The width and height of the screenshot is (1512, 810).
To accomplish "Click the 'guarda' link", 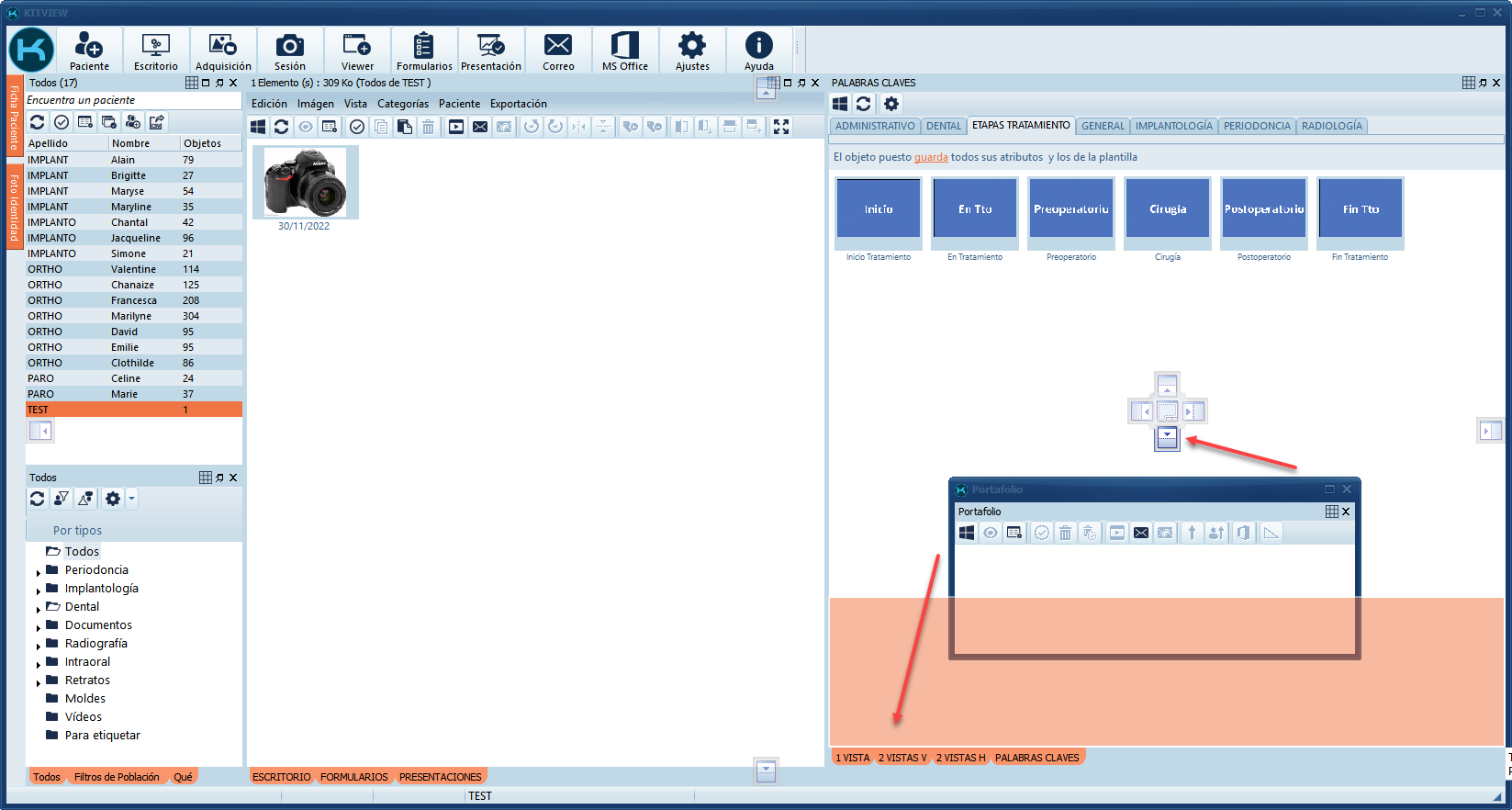I will (x=930, y=157).
